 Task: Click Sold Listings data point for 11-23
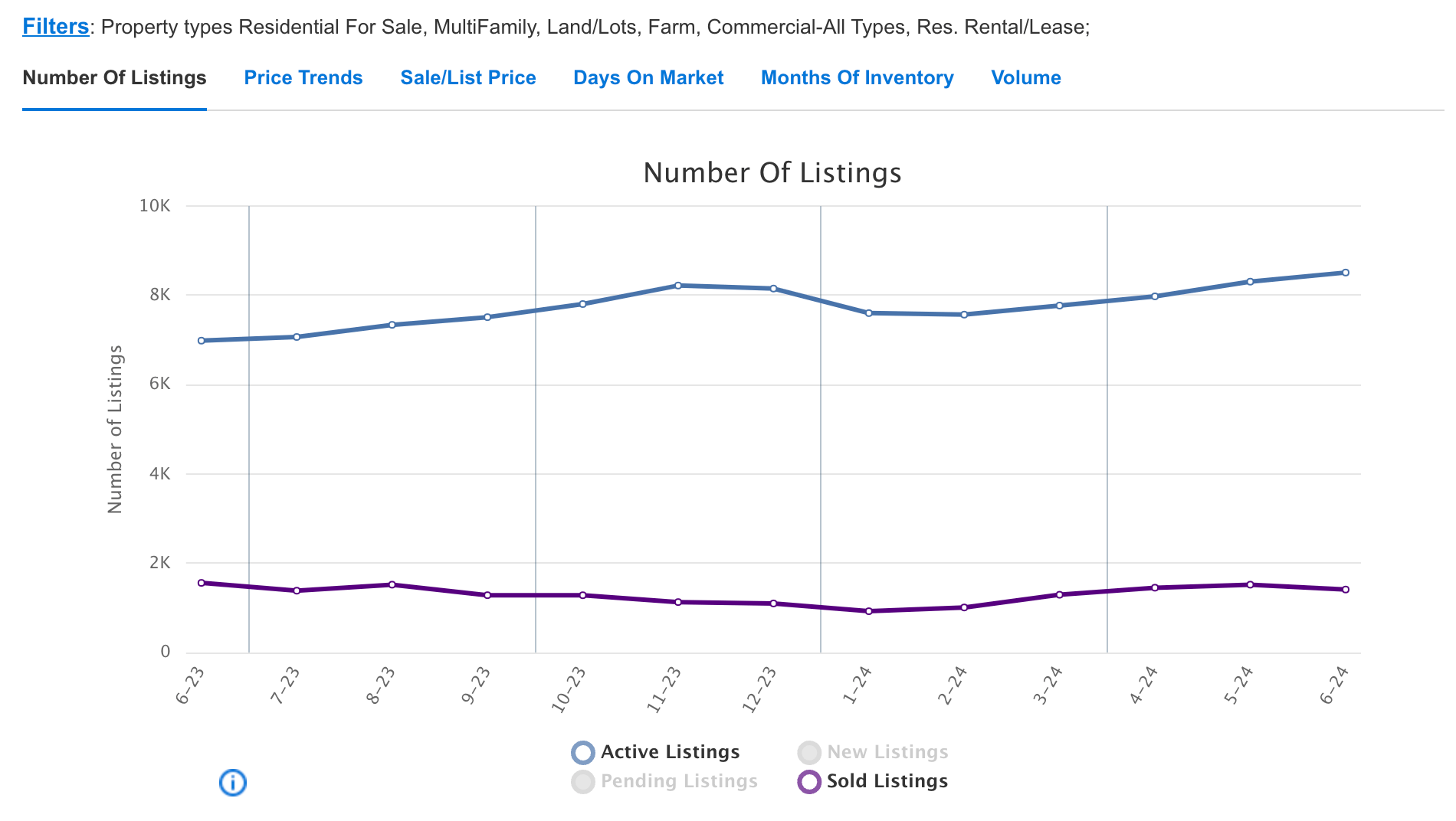(678, 602)
